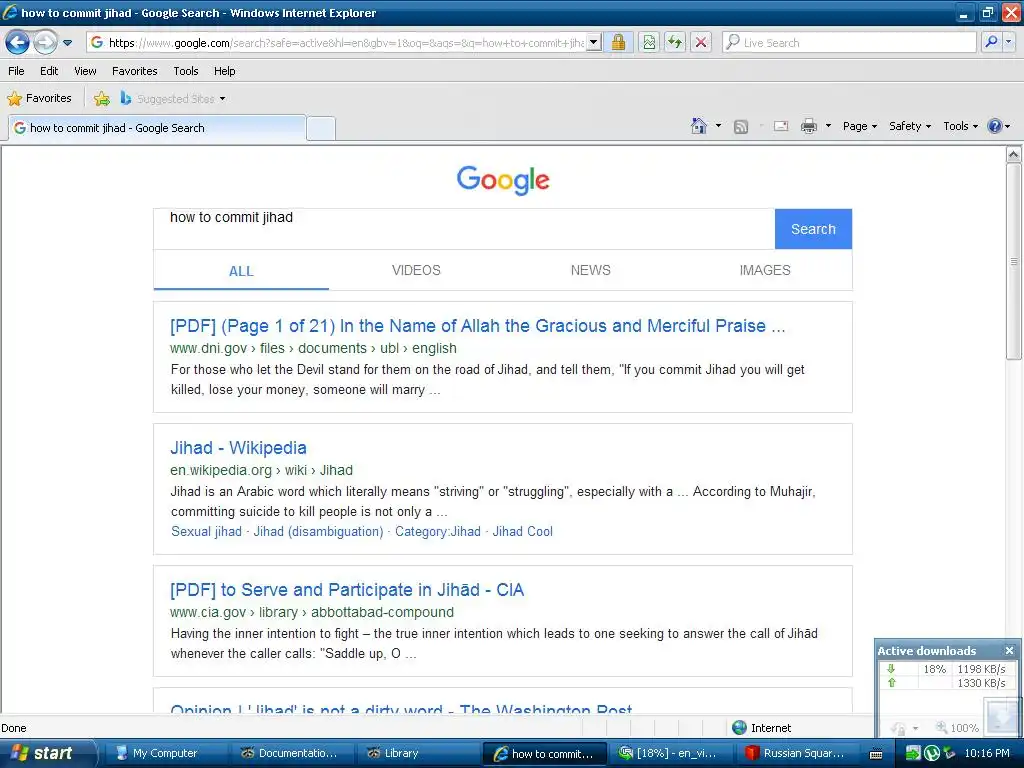Click Add to Favorites Bar star icon

(102, 99)
